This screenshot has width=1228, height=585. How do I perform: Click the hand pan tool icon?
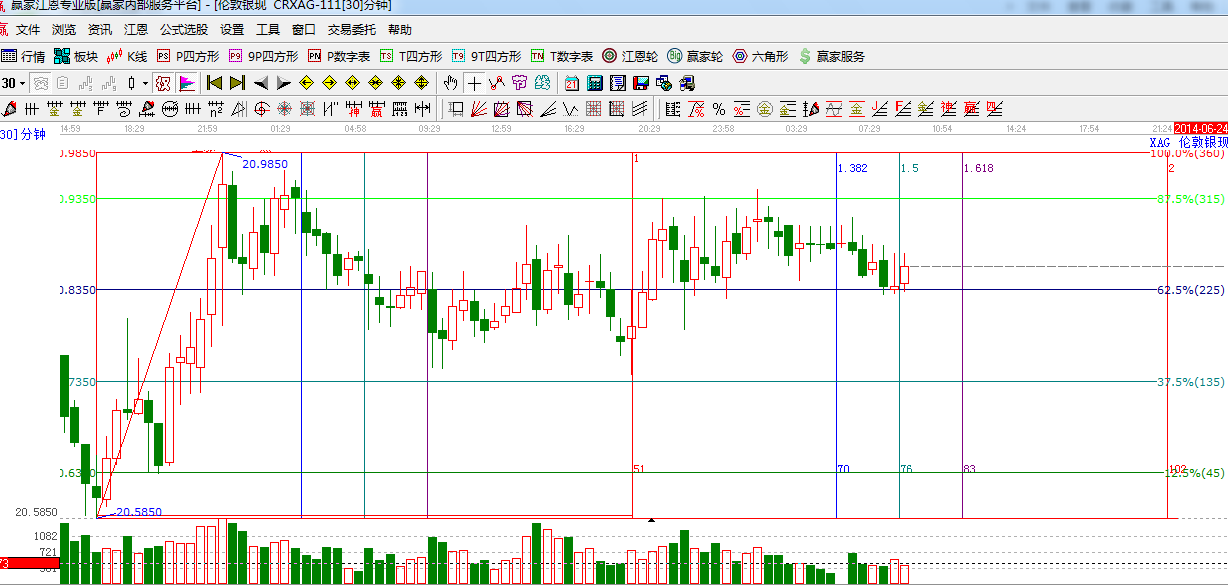coord(451,83)
